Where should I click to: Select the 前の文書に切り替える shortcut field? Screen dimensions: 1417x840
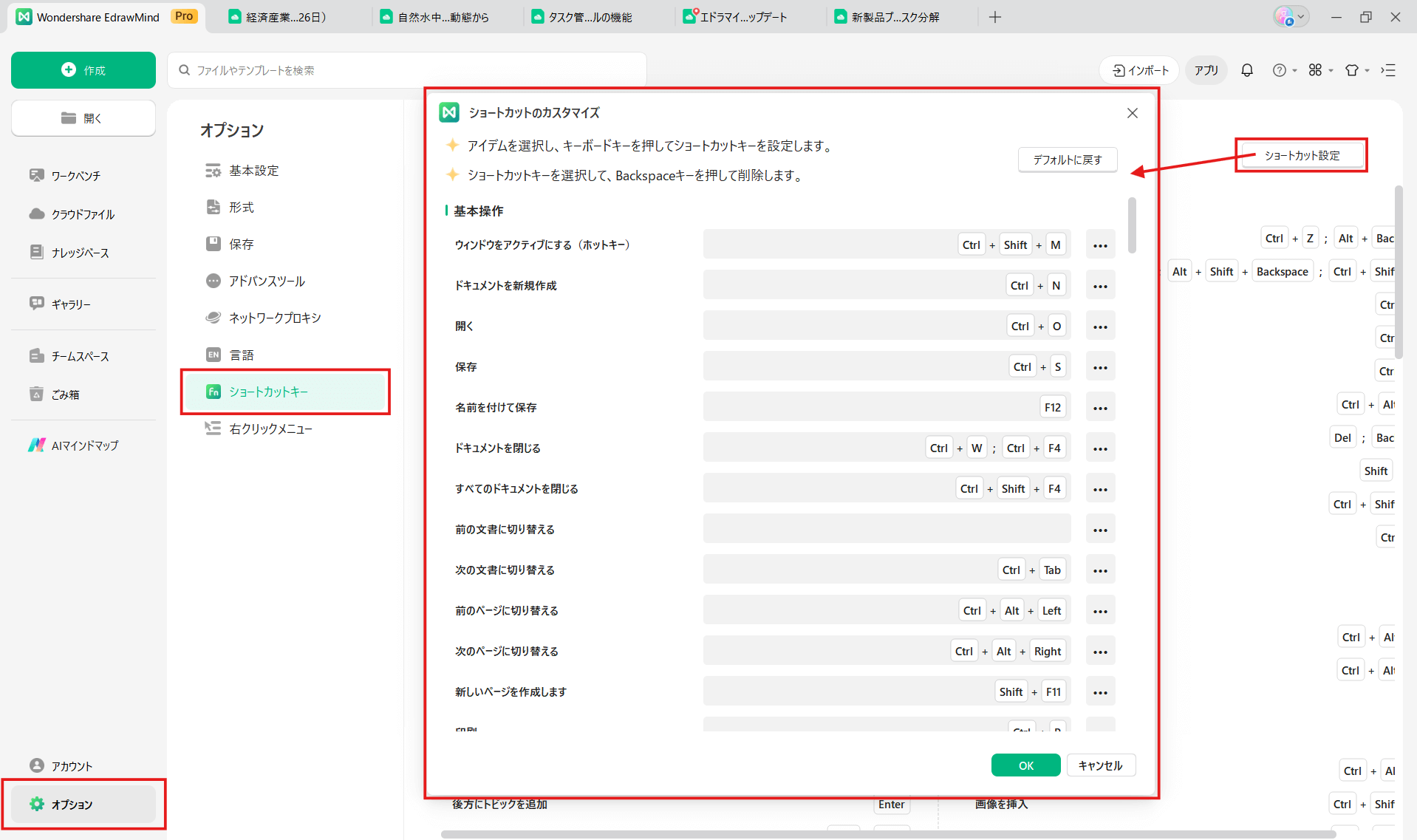coord(887,529)
